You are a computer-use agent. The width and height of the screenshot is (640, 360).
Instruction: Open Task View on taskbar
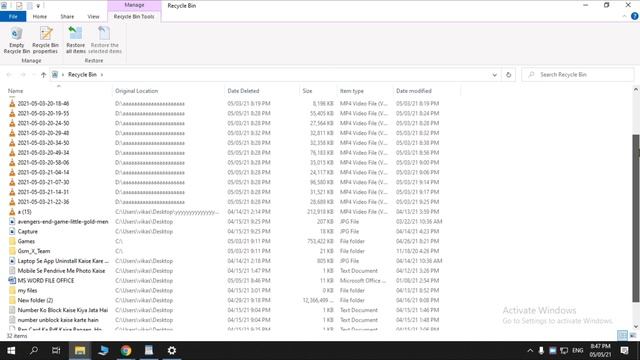pyautogui.click(x=56, y=350)
